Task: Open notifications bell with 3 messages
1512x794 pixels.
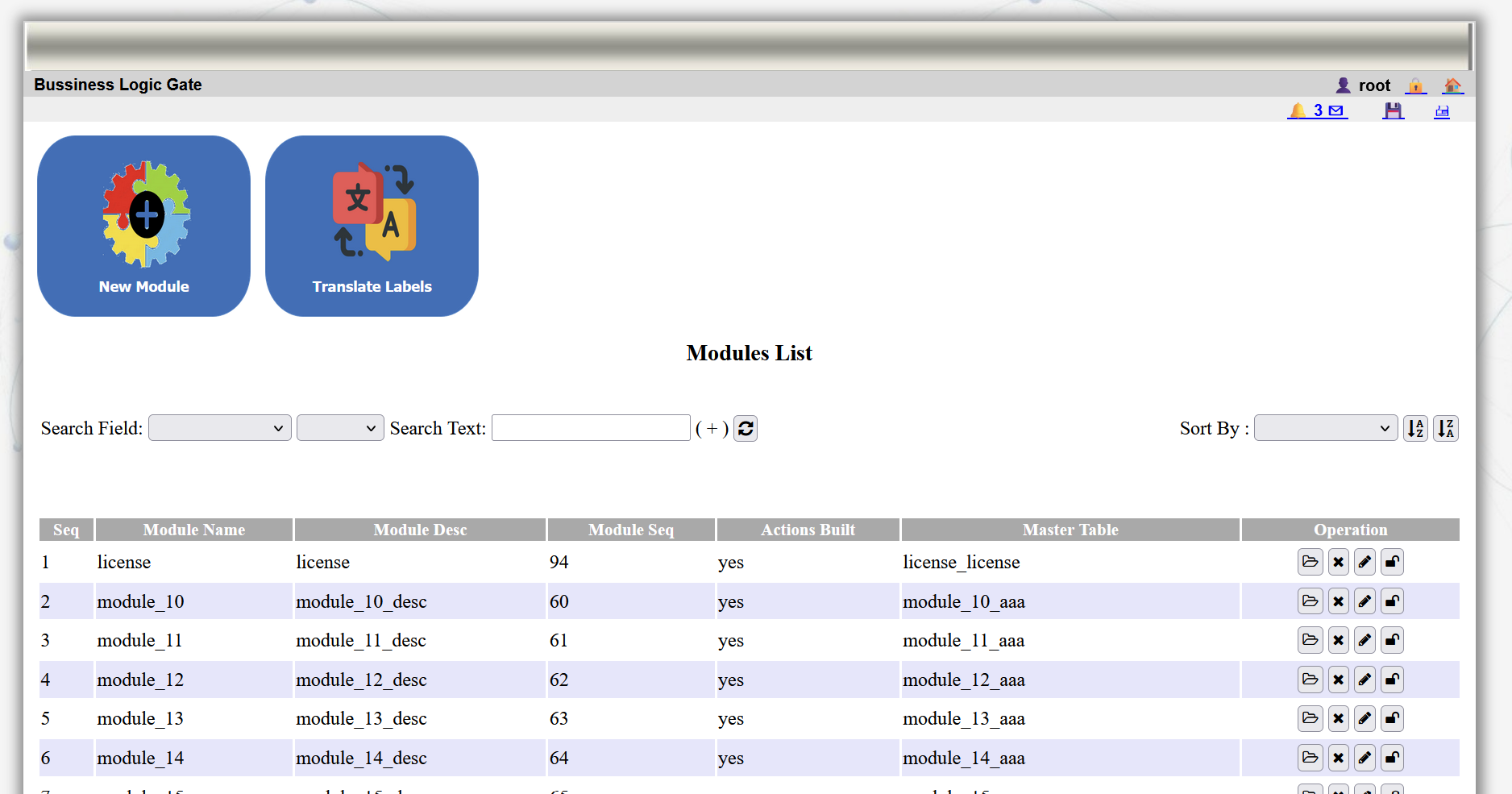Action: coord(1317,110)
